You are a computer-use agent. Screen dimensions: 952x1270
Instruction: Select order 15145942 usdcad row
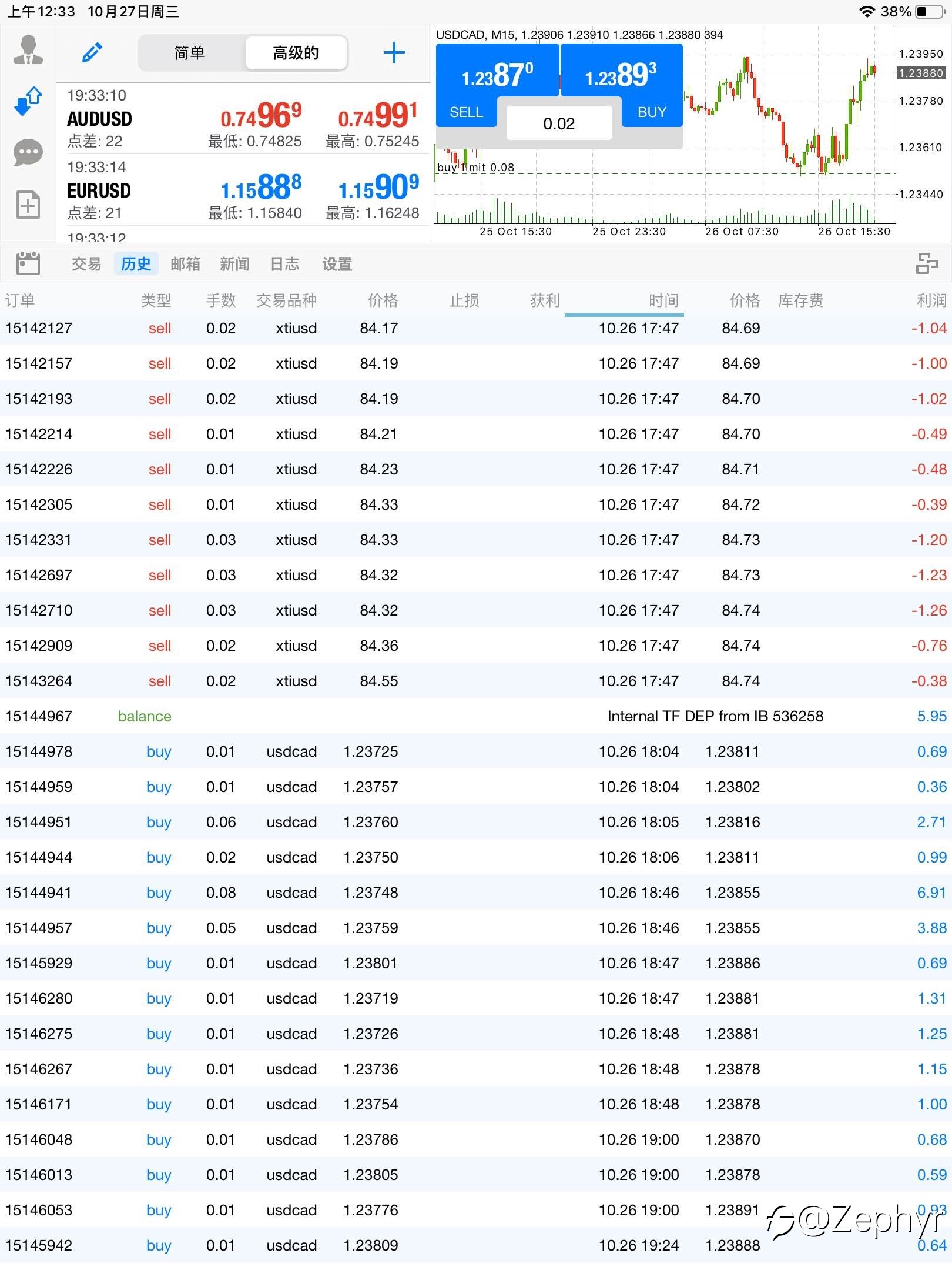pos(476,1245)
